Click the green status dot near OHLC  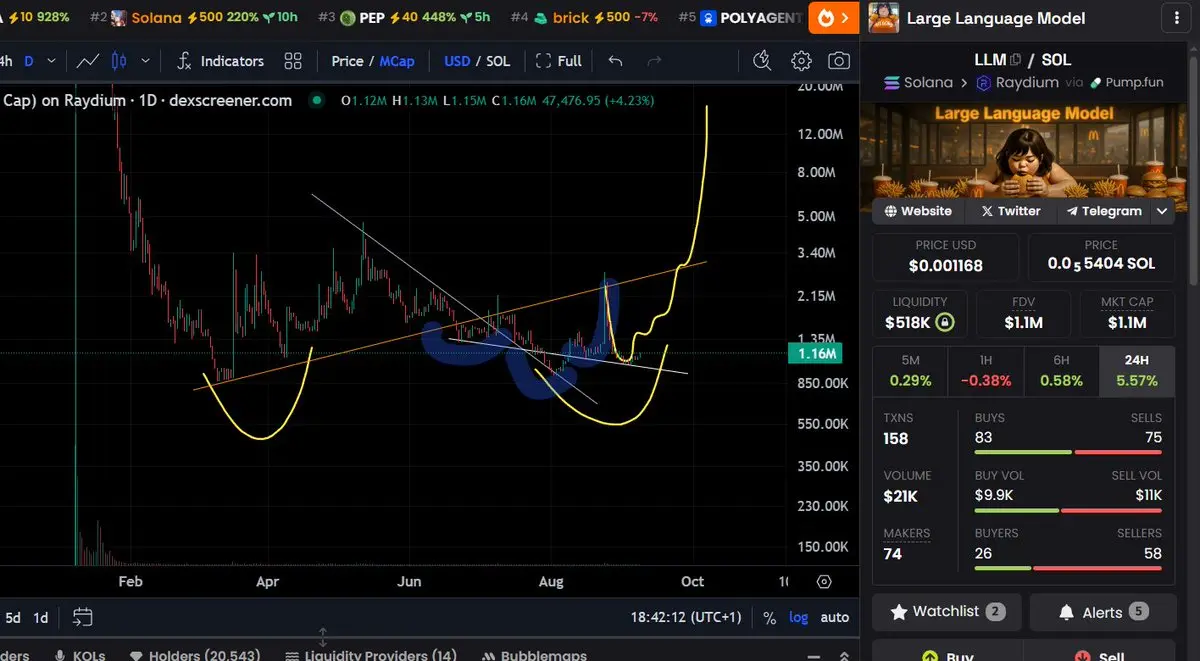click(317, 100)
